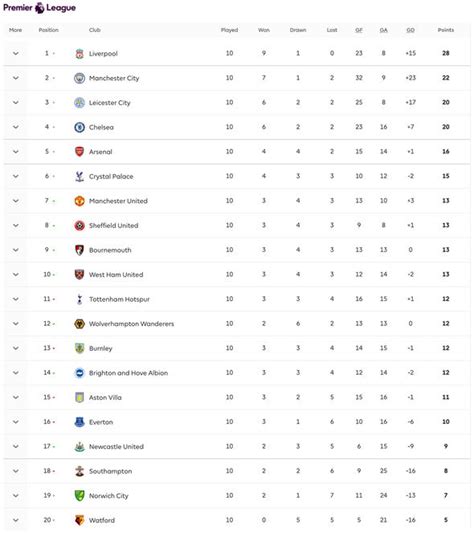This screenshot has height=533, width=474.
Task: Expand the Southampton row chevron
Action: [16, 471]
